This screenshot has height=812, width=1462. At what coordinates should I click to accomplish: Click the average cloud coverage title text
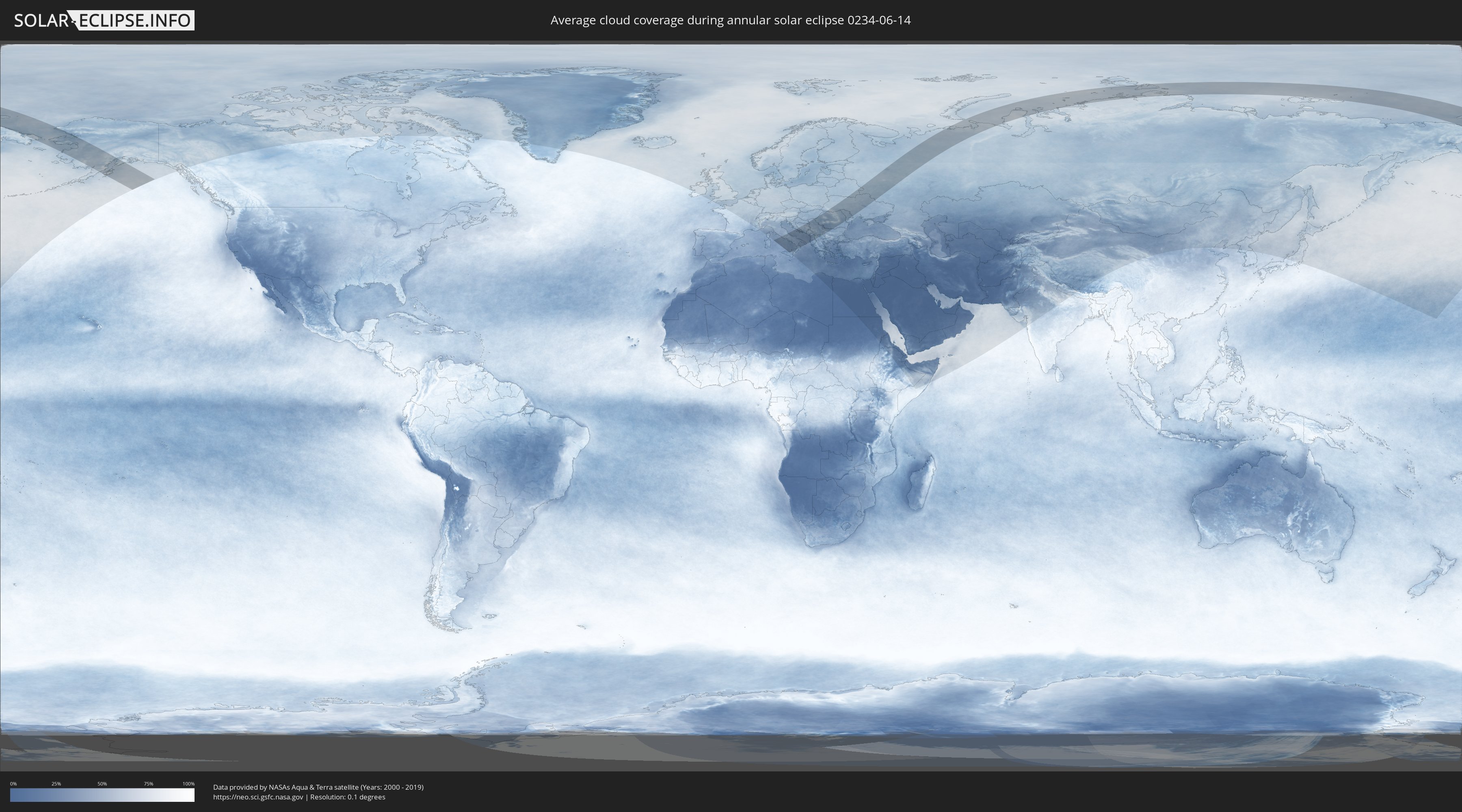(x=731, y=20)
